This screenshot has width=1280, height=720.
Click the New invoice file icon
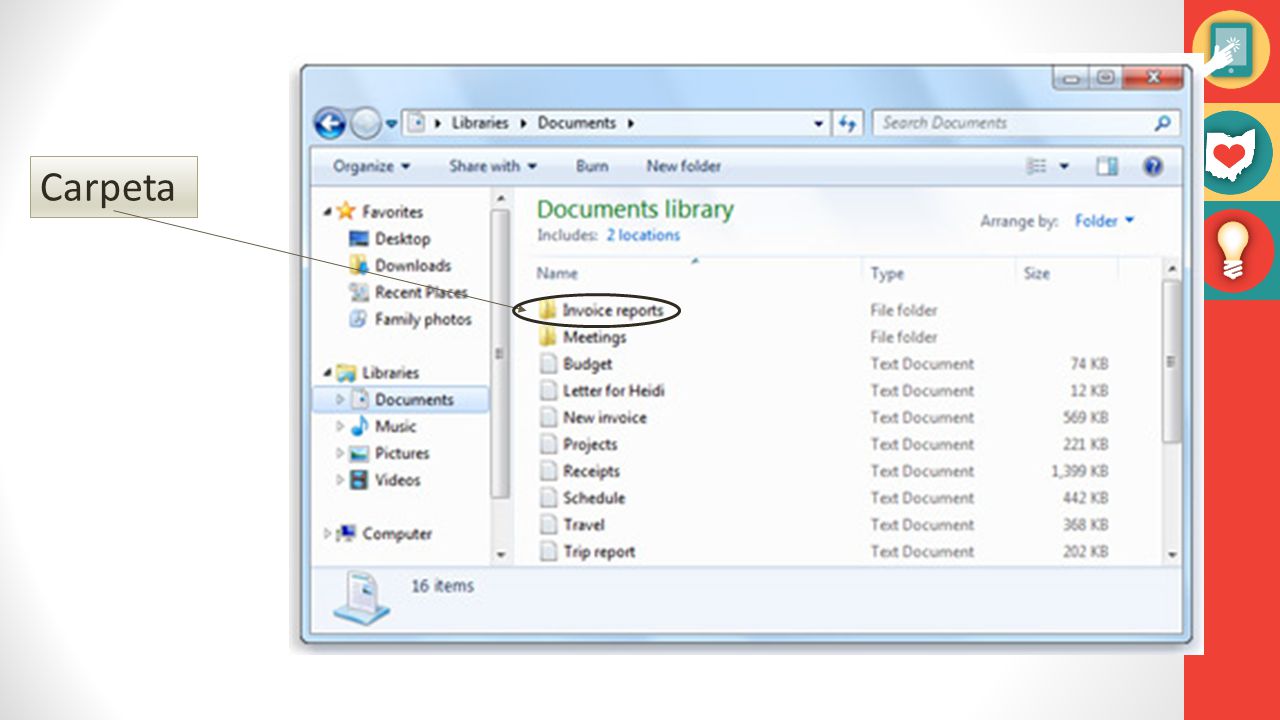point(547,418)
